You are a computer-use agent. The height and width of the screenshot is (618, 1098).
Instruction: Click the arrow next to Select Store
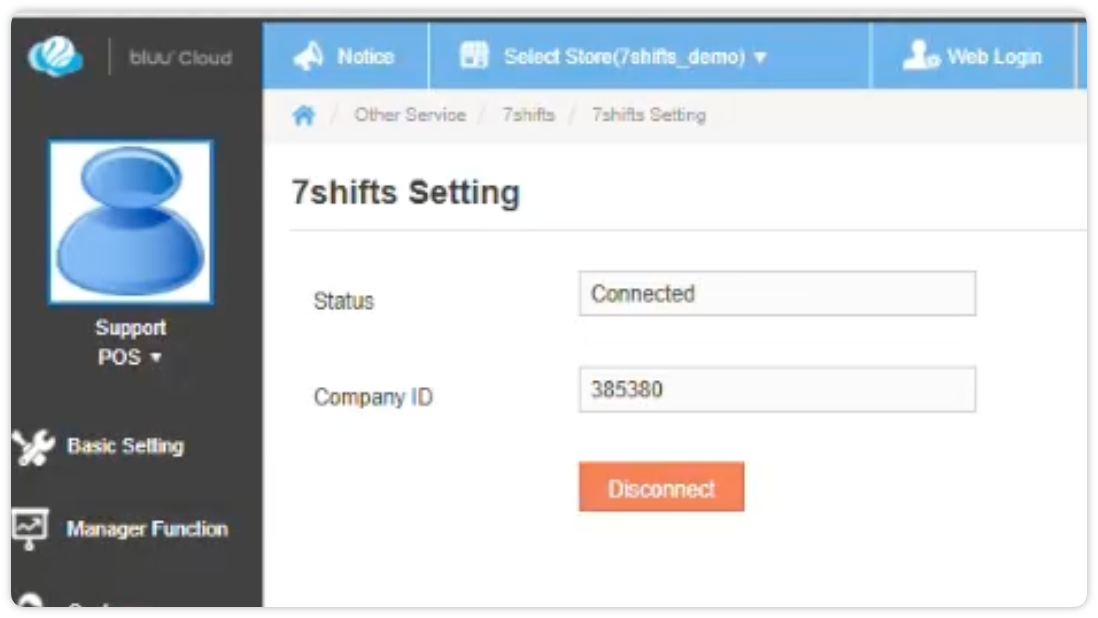[760, 58]
